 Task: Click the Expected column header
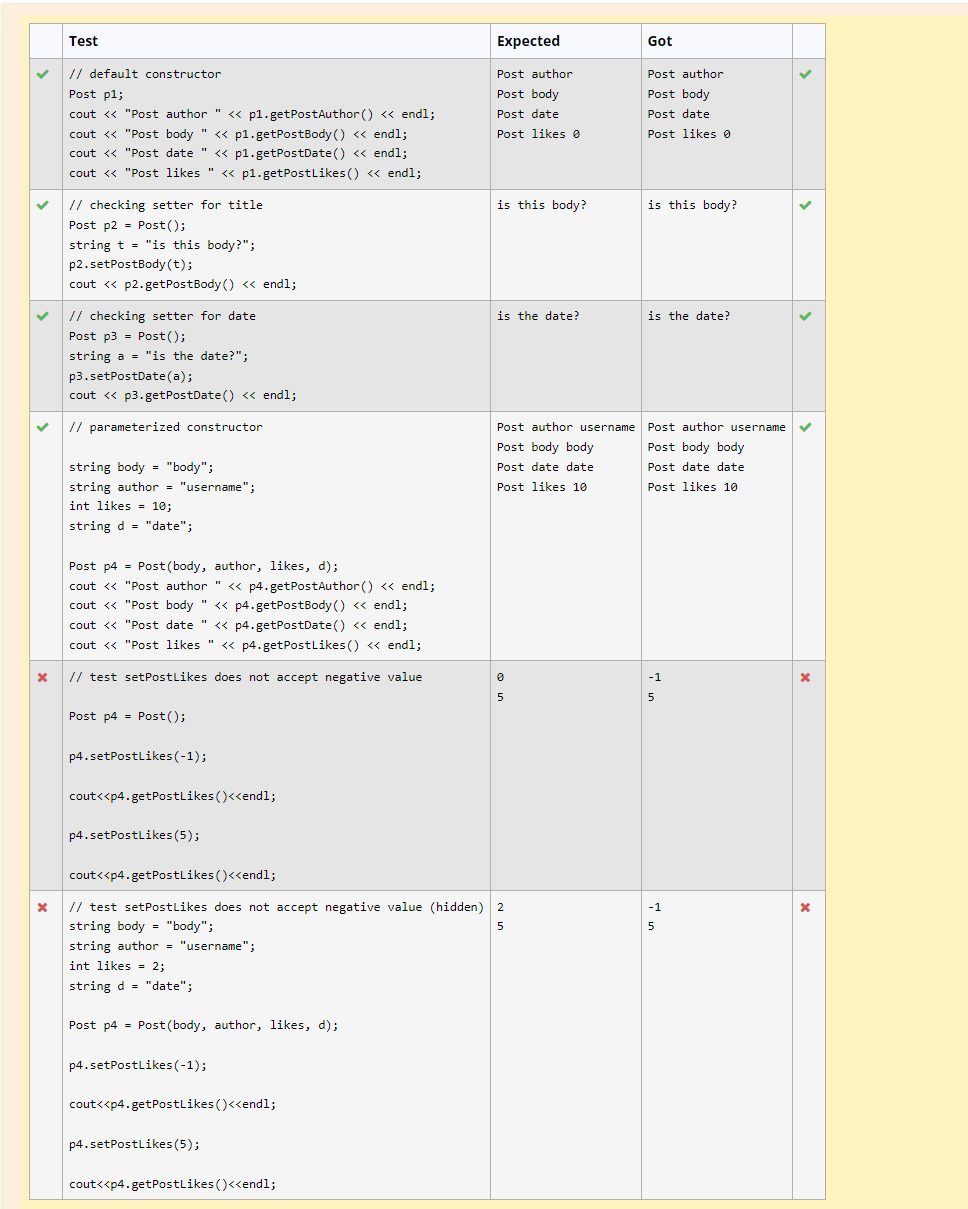523,41
